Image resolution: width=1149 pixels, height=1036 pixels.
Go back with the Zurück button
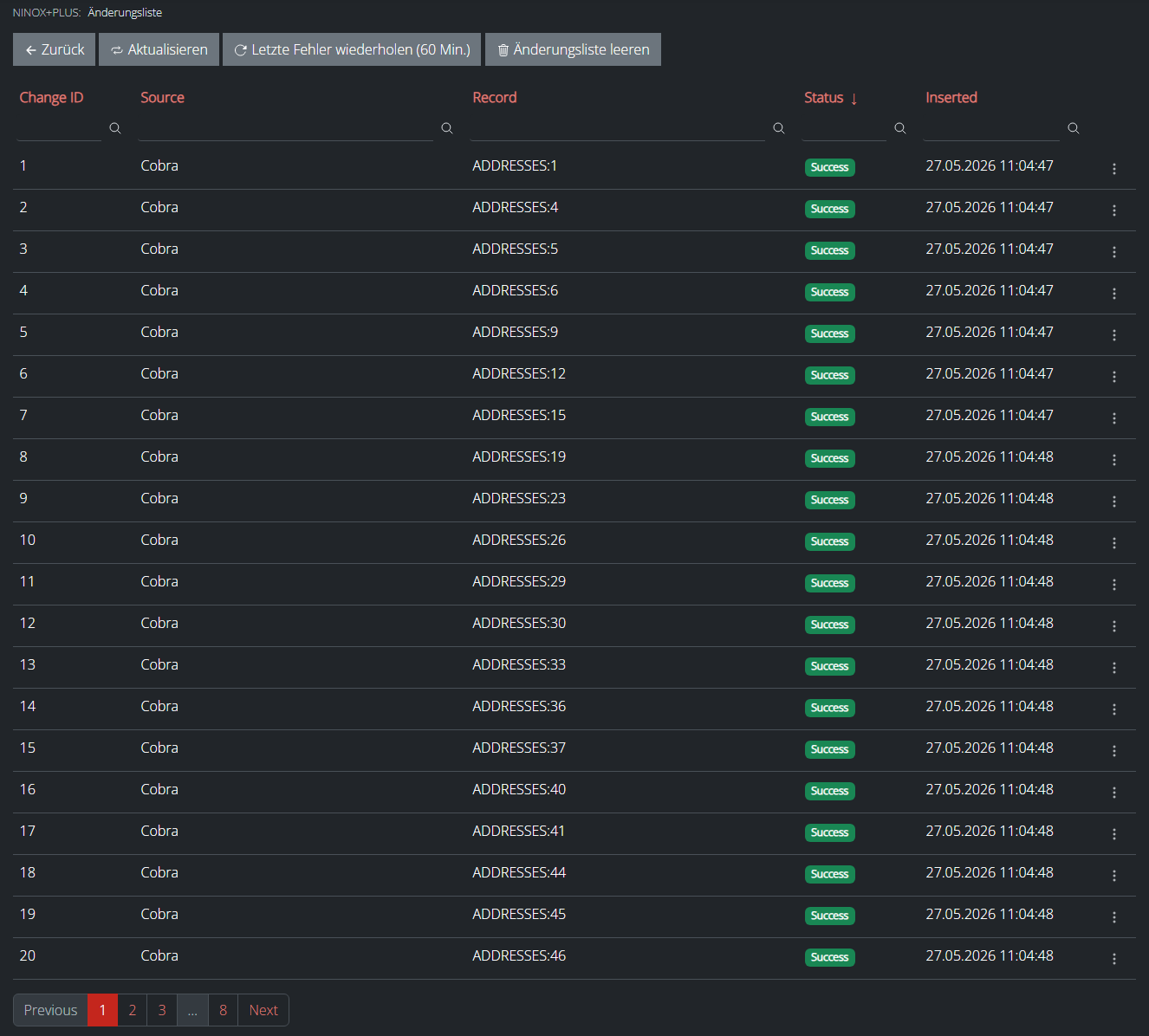(x=55, y=49)
